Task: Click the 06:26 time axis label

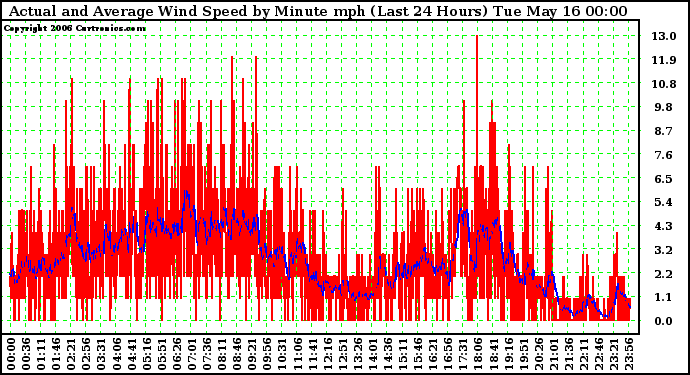Action: tap(176, 354)
